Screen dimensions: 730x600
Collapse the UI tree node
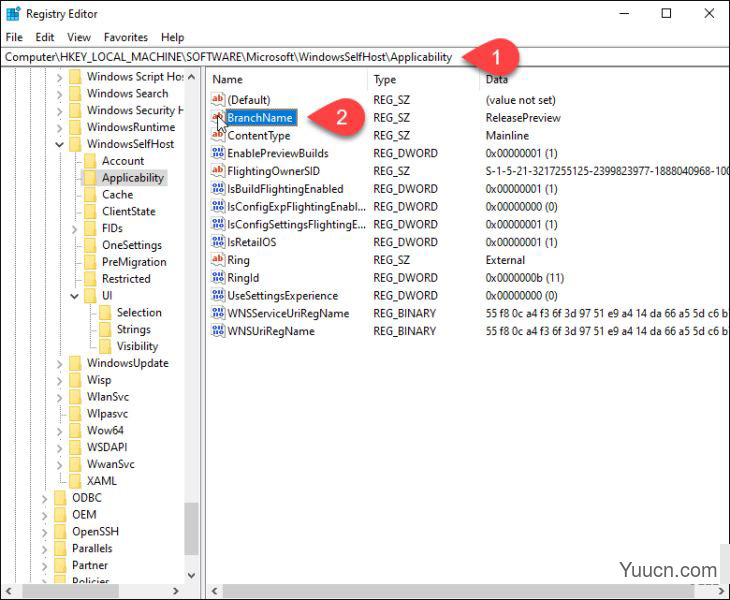click(74, 296)
